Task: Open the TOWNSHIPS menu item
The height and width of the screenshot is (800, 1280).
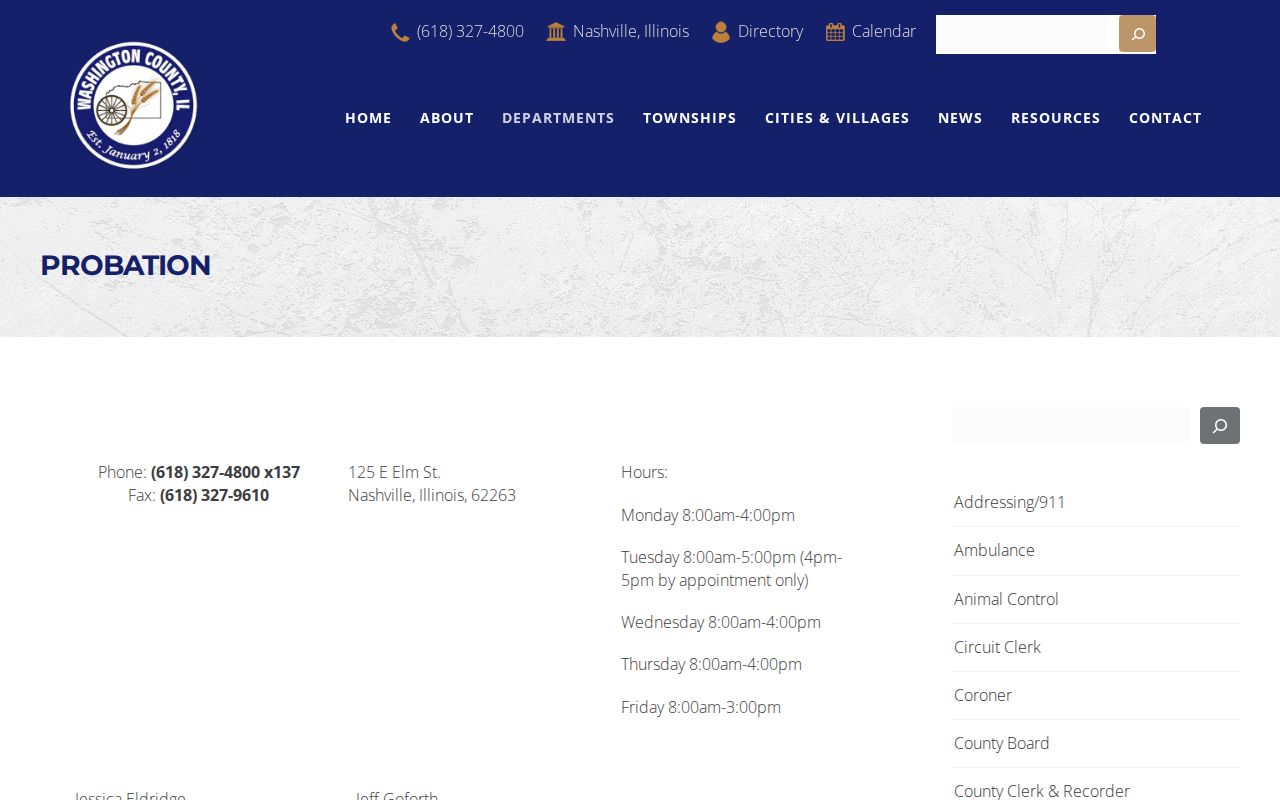Action: coord(690,118)
